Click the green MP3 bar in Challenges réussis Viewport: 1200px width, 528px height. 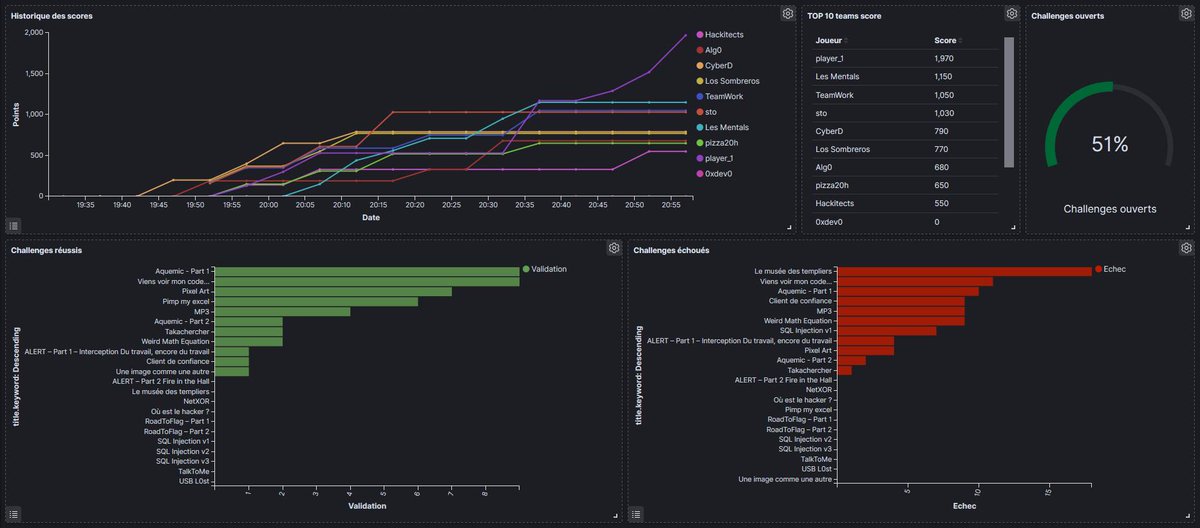pyautogui.click(x=283, y=311)
